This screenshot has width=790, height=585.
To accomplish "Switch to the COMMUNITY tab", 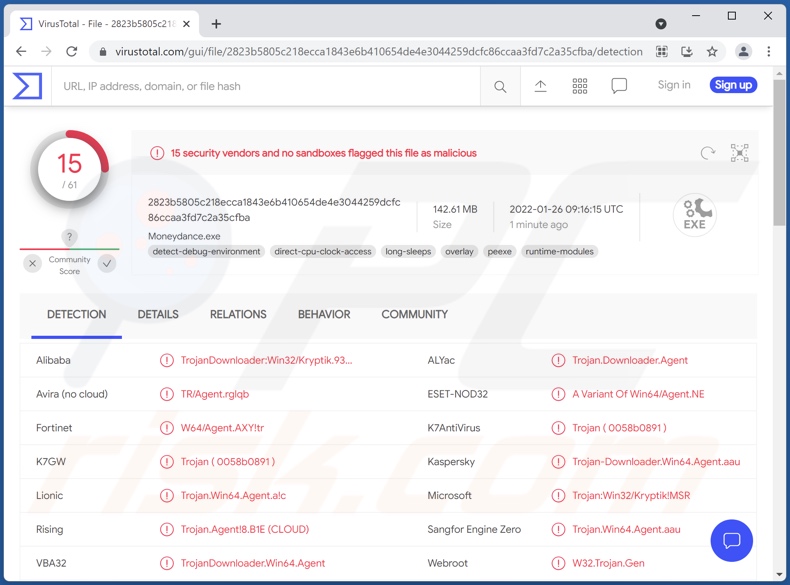I will pos(414,314).
